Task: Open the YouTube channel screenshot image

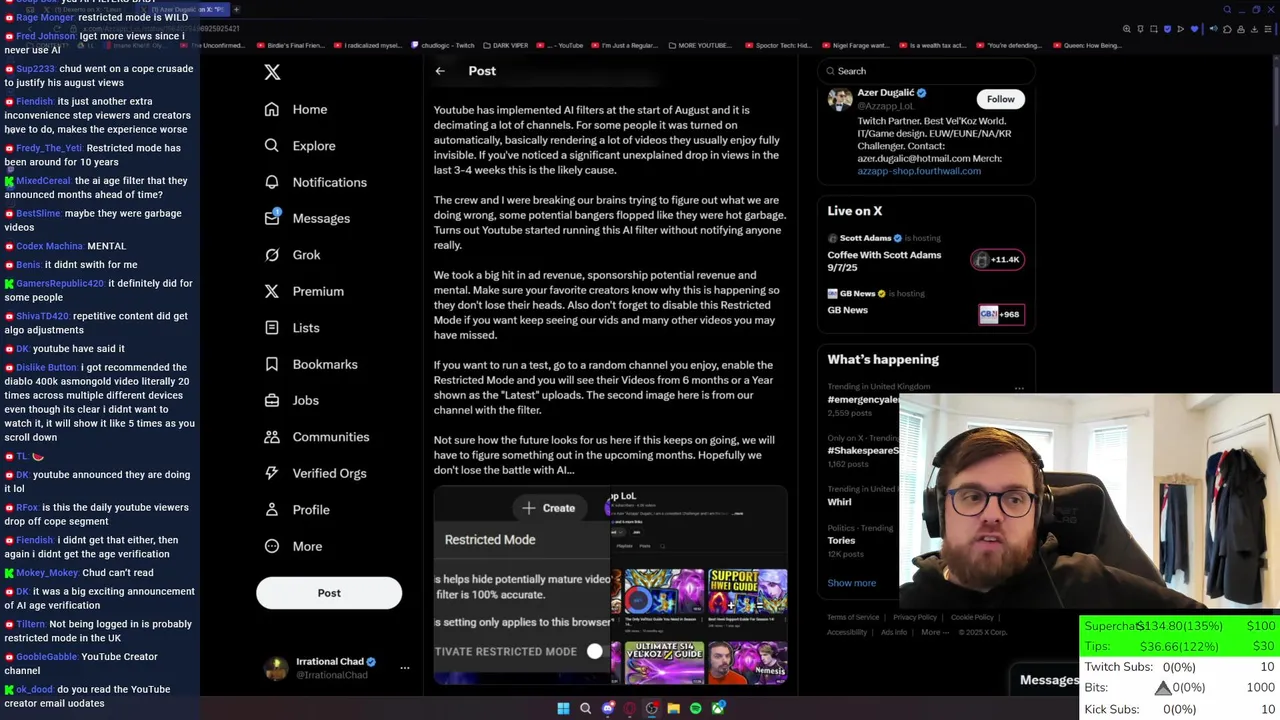Action: 699,586
